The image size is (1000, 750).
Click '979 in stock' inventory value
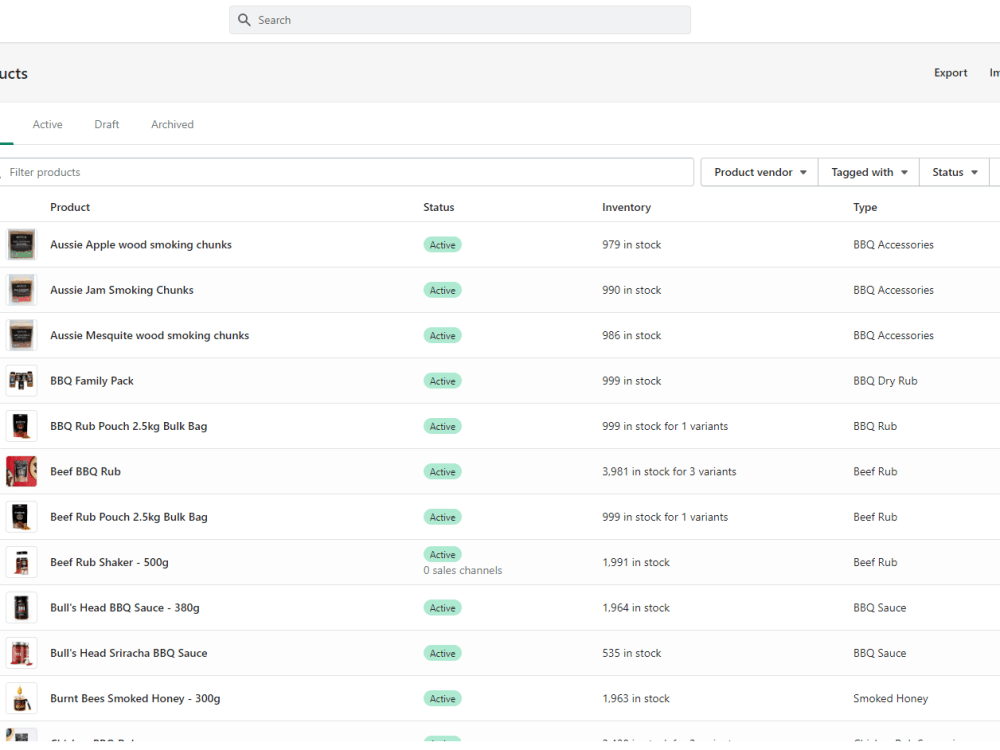click(x=631, y=245)
